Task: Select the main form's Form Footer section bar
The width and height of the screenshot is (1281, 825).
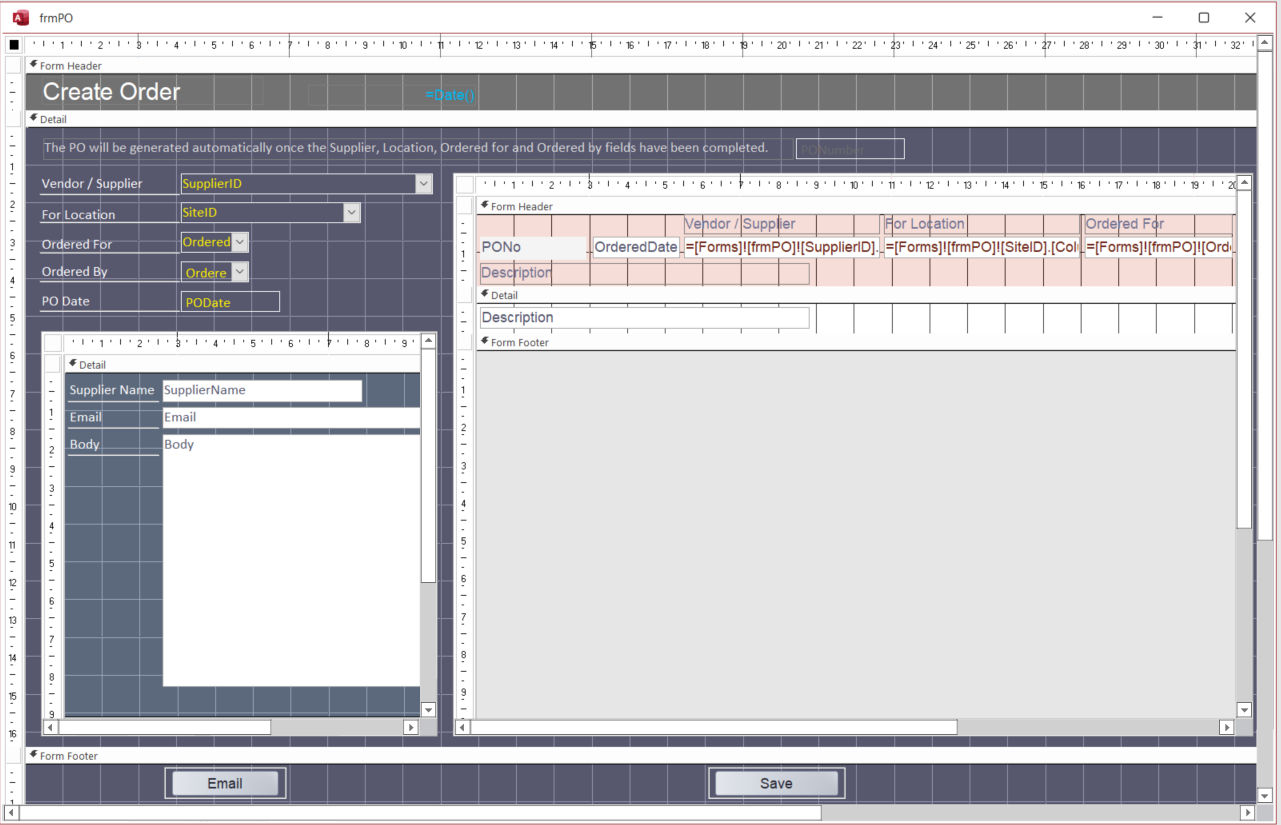Action: point(641,756)
